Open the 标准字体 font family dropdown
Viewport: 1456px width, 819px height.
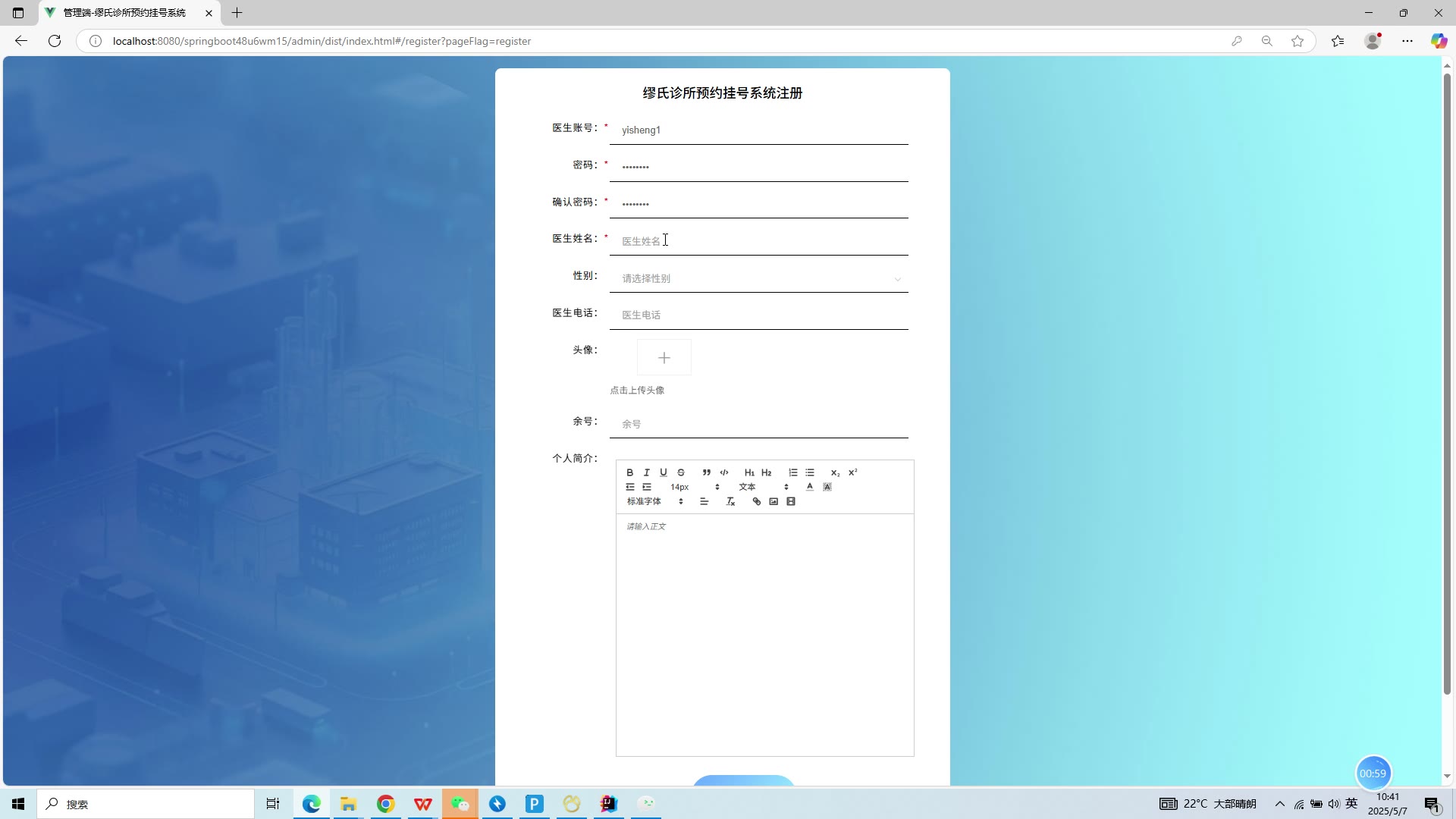(x=655, y=501)
